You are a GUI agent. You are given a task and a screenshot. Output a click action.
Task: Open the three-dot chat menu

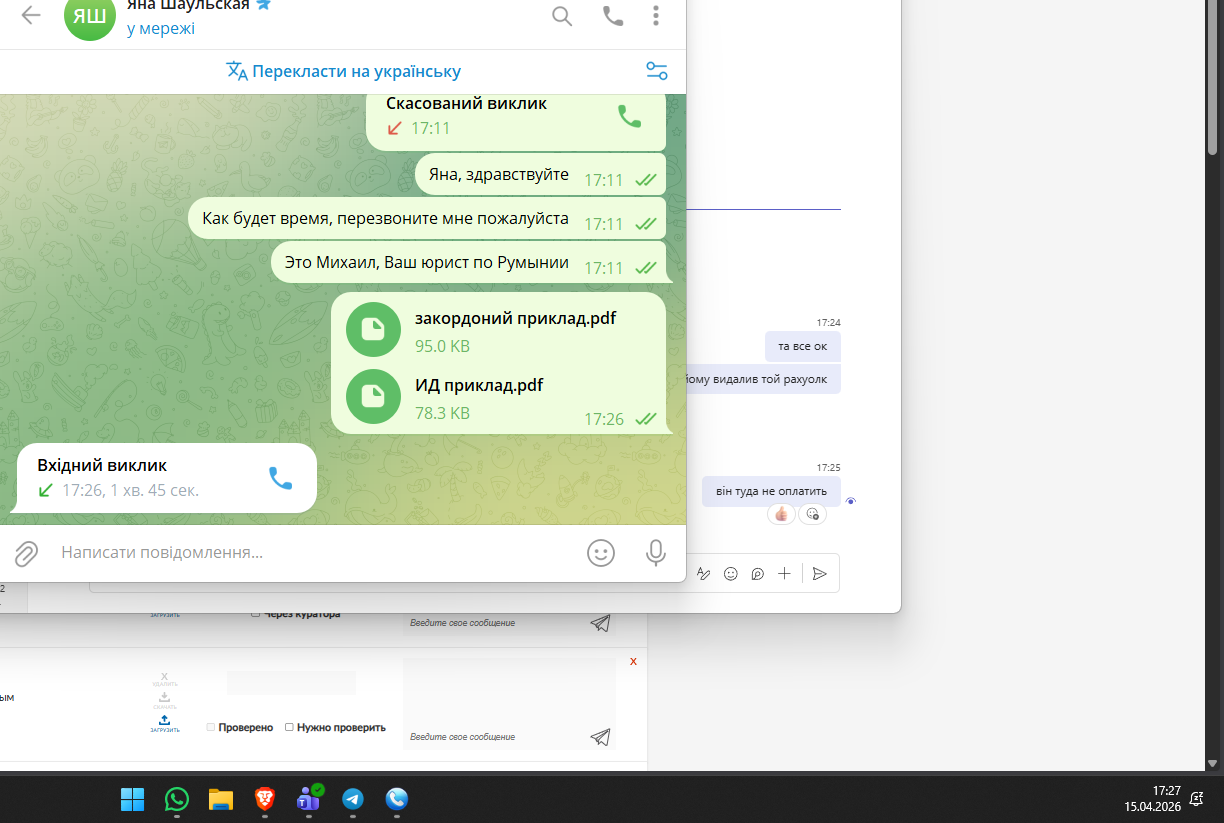click(x=656, y=15)
